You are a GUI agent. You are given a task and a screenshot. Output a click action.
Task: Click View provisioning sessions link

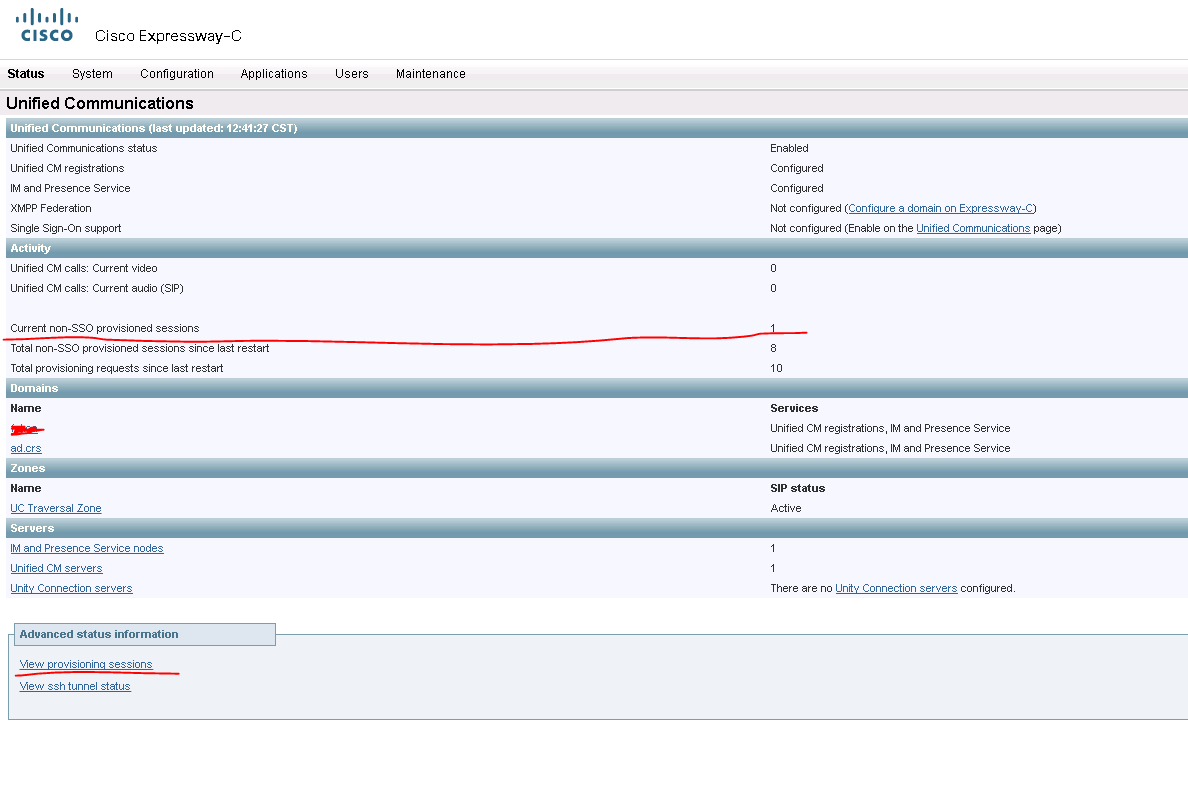tap(86, 665)
